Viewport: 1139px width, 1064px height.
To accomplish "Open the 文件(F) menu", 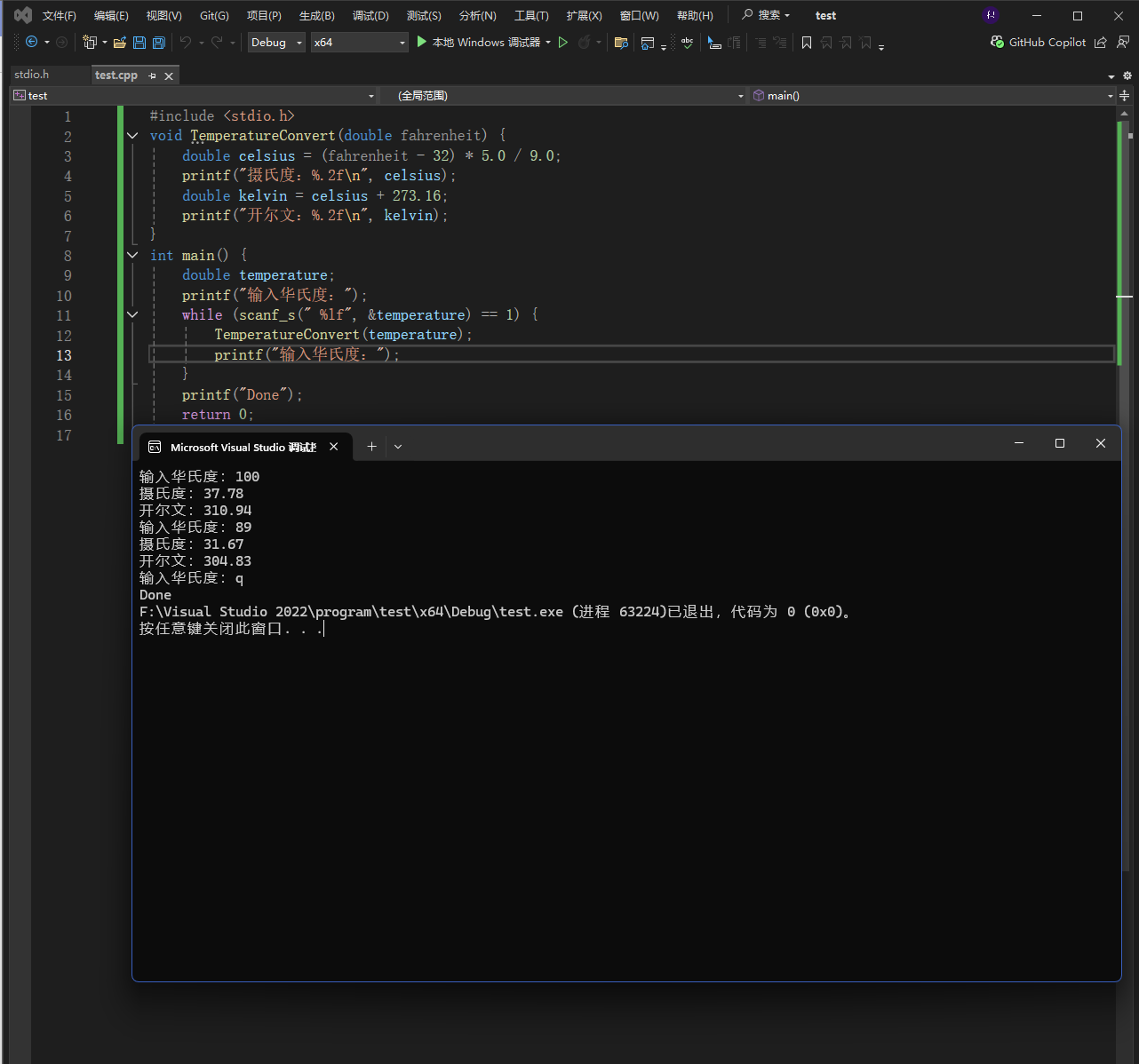I will pyautogui.click(x=60, y=15).
